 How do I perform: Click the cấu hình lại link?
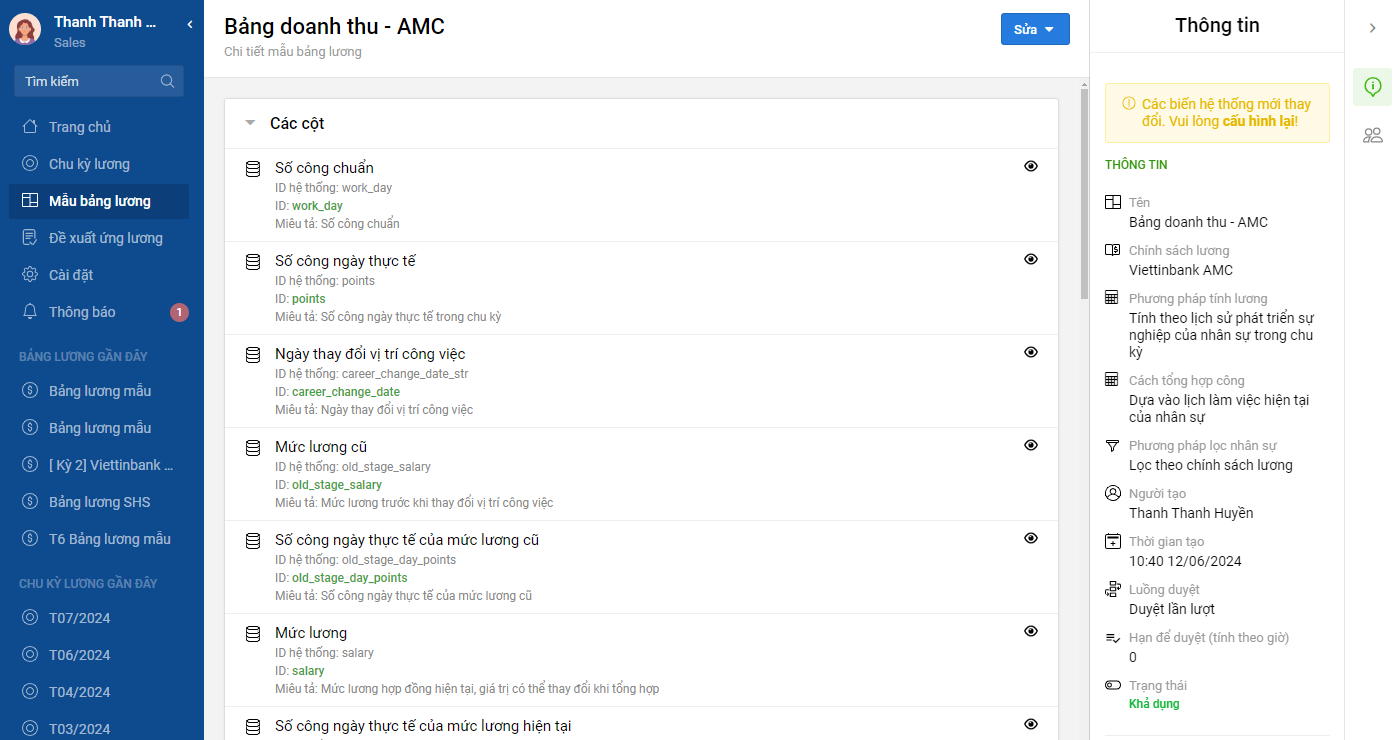click(x=1259, y=121)
